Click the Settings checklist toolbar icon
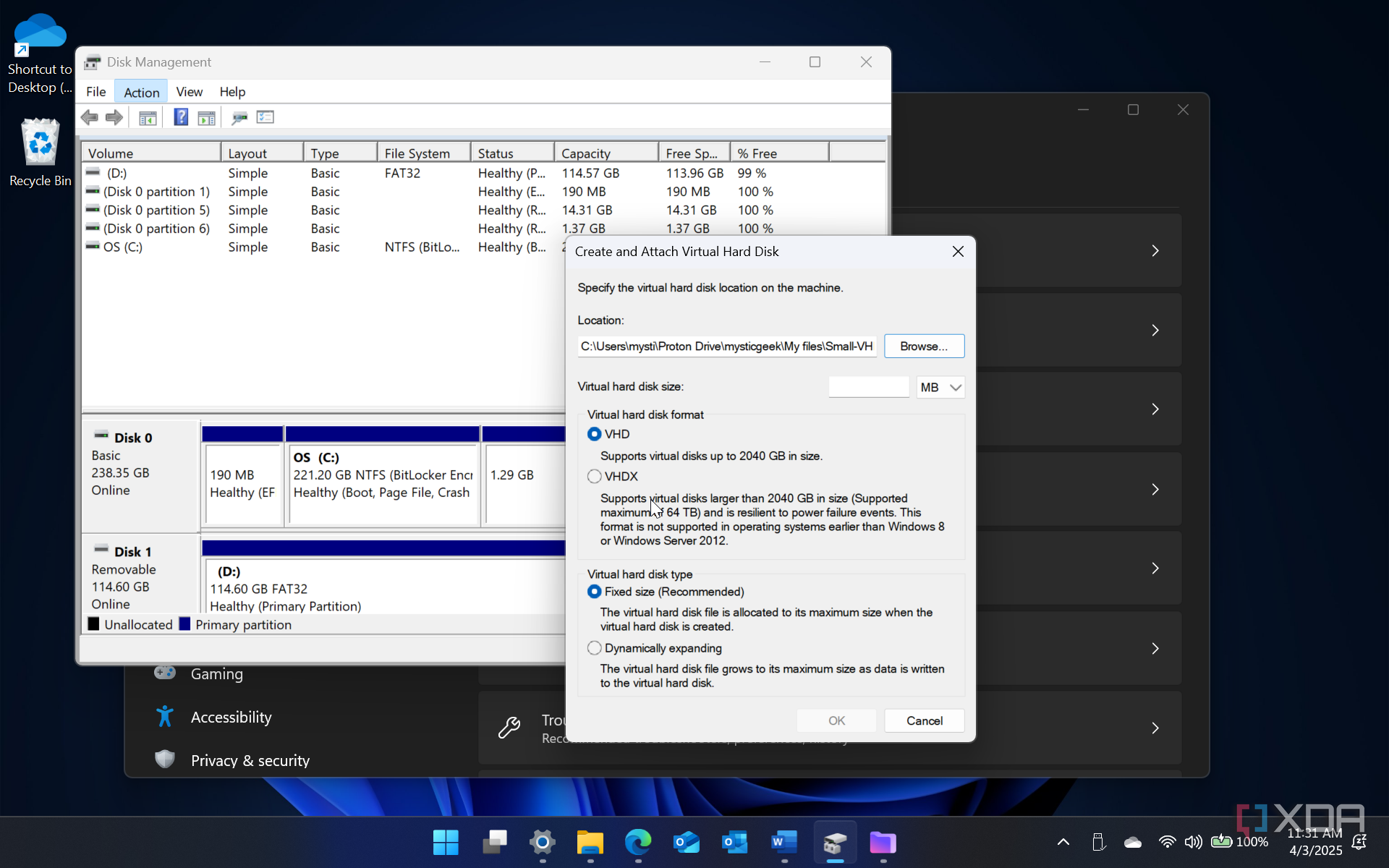The height and width of the screenshot is (868, 1389). point(266,117)
